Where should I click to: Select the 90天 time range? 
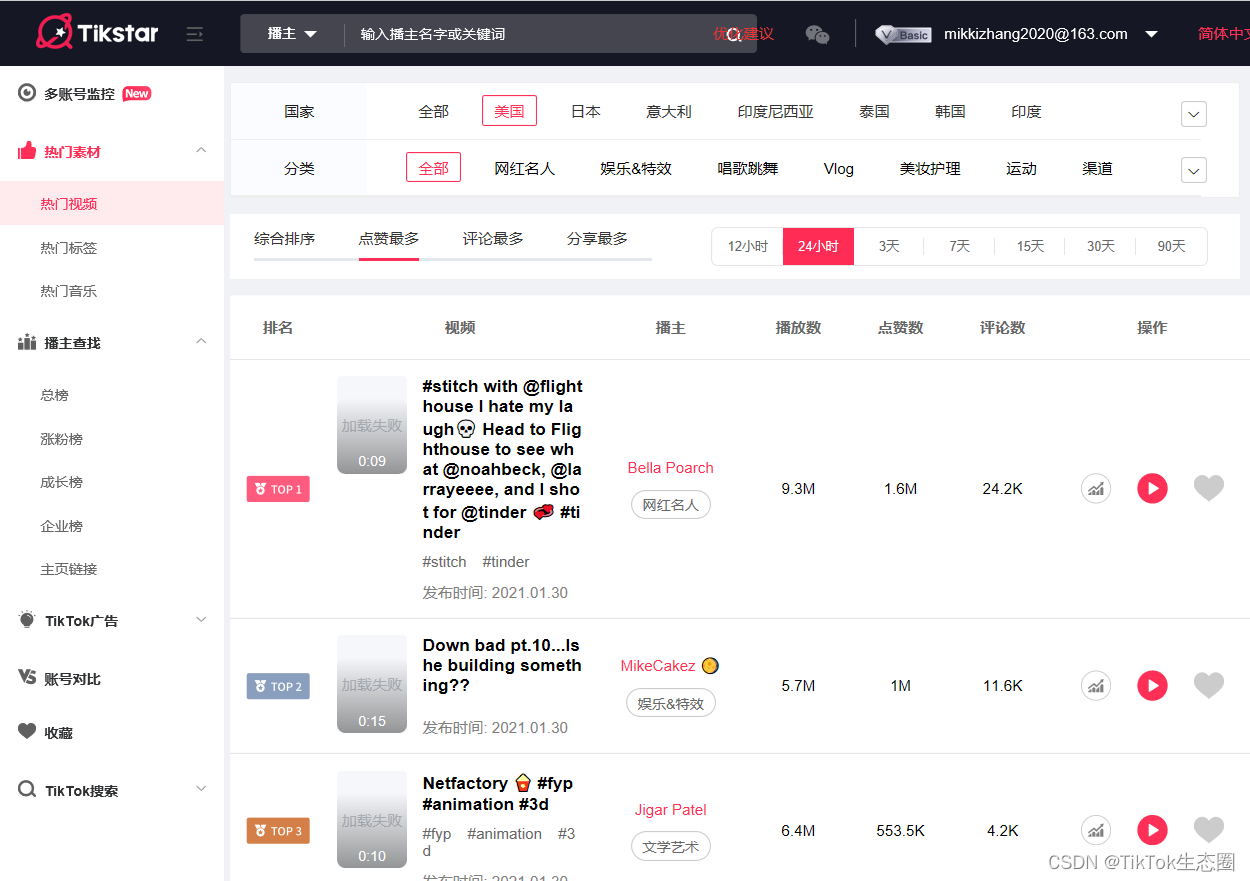(x=1171, y=246)
